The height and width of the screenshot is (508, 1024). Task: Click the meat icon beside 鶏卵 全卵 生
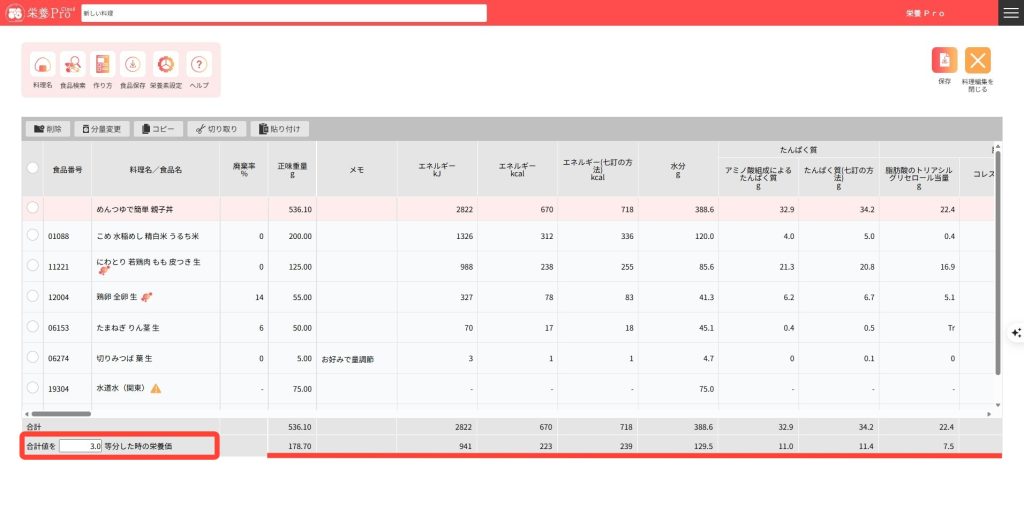[147, 297]
